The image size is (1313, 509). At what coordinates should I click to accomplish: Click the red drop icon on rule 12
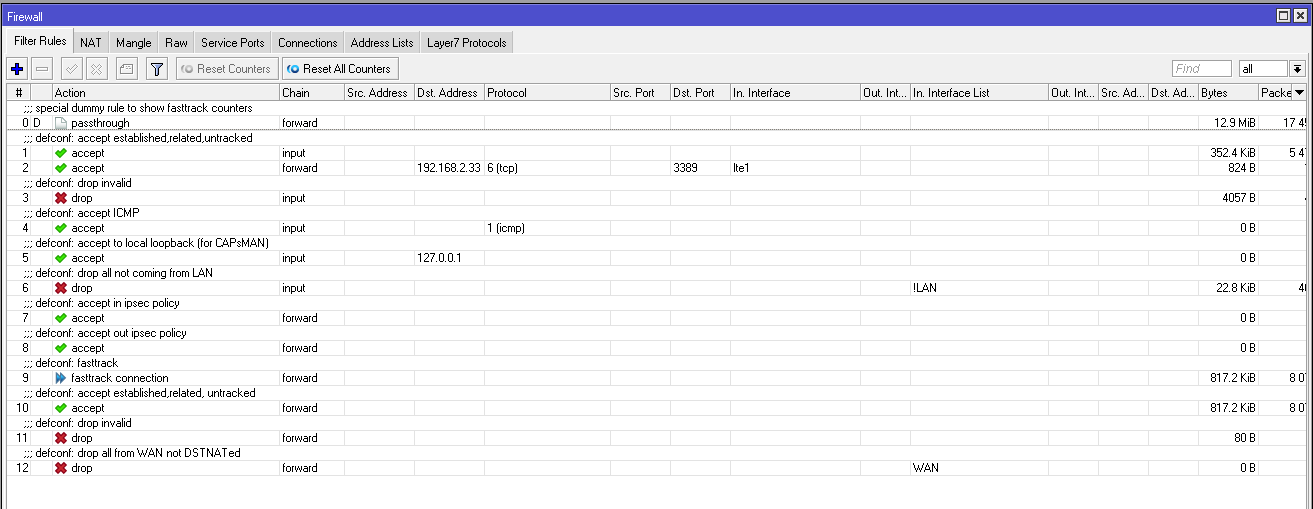(61, 468)
